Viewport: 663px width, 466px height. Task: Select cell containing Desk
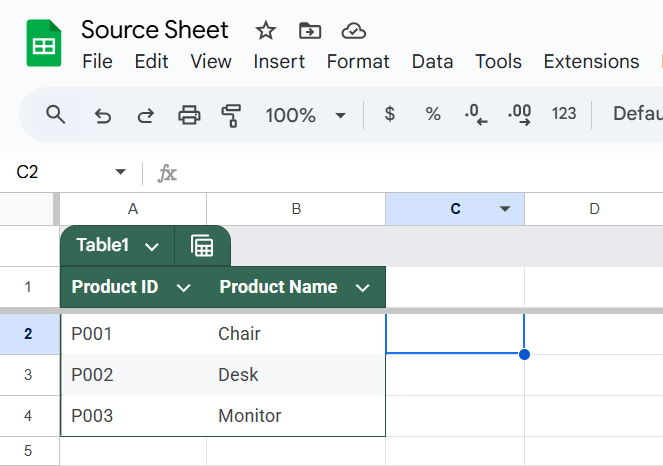[296, 375]
